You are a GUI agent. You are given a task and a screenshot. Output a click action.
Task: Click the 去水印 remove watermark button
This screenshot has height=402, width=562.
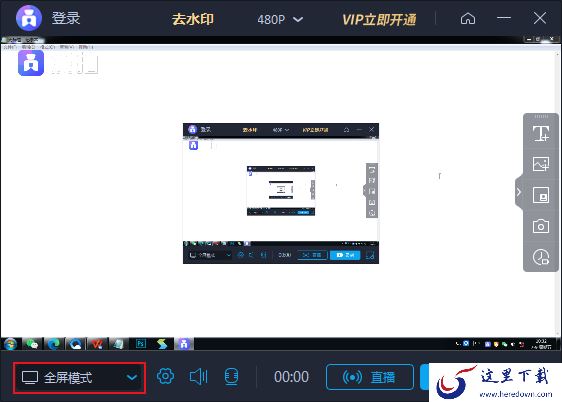pos(193,19)
